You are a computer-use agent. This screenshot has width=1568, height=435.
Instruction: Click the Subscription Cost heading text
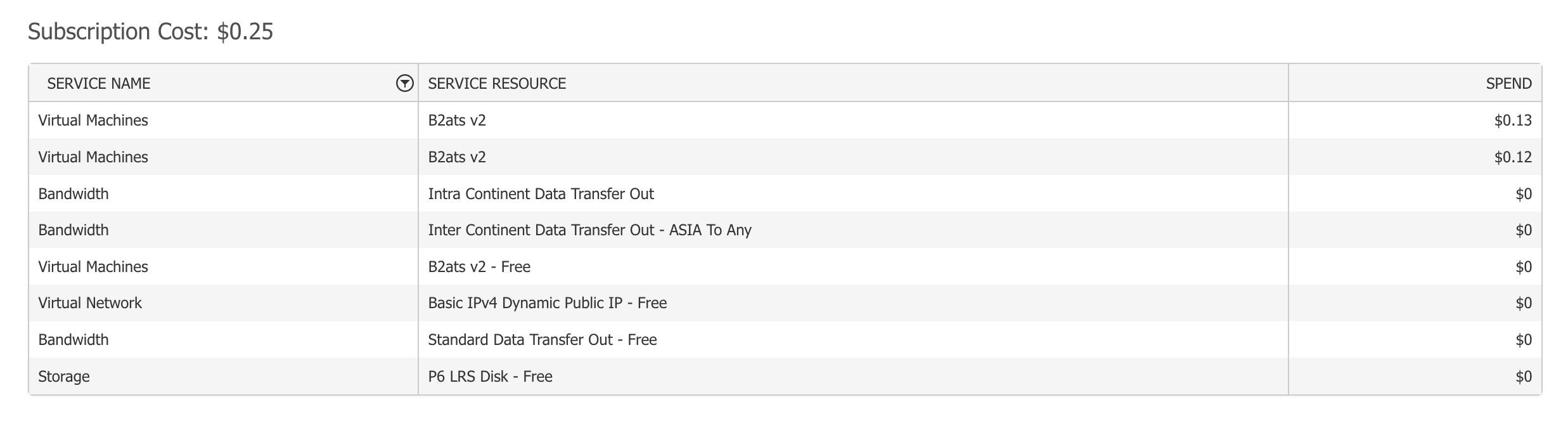point(150,32)
